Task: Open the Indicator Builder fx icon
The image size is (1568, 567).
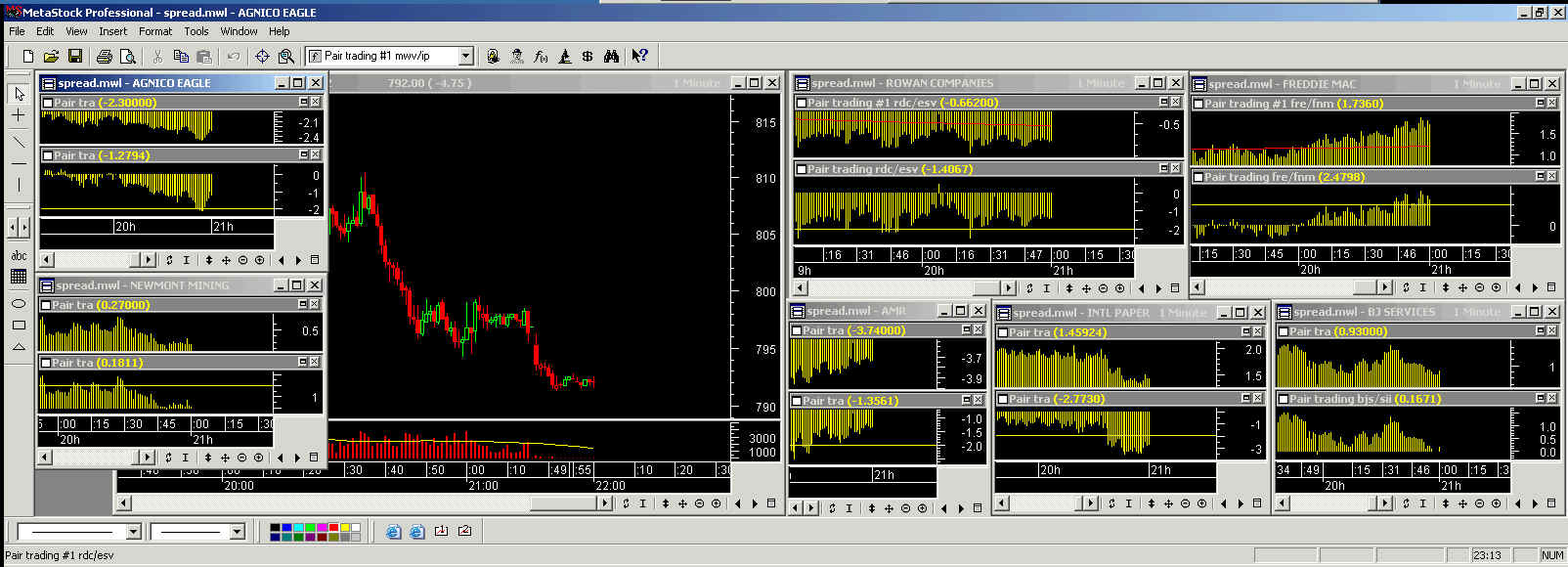Action: click(541, 57)
